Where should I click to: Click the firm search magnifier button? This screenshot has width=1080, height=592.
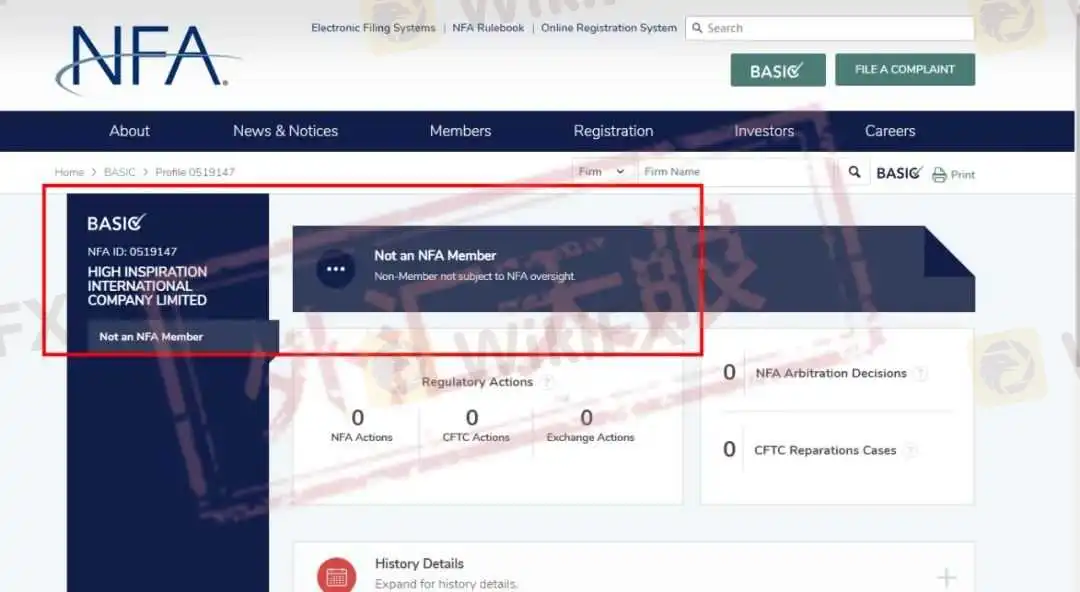pos(854,172)
